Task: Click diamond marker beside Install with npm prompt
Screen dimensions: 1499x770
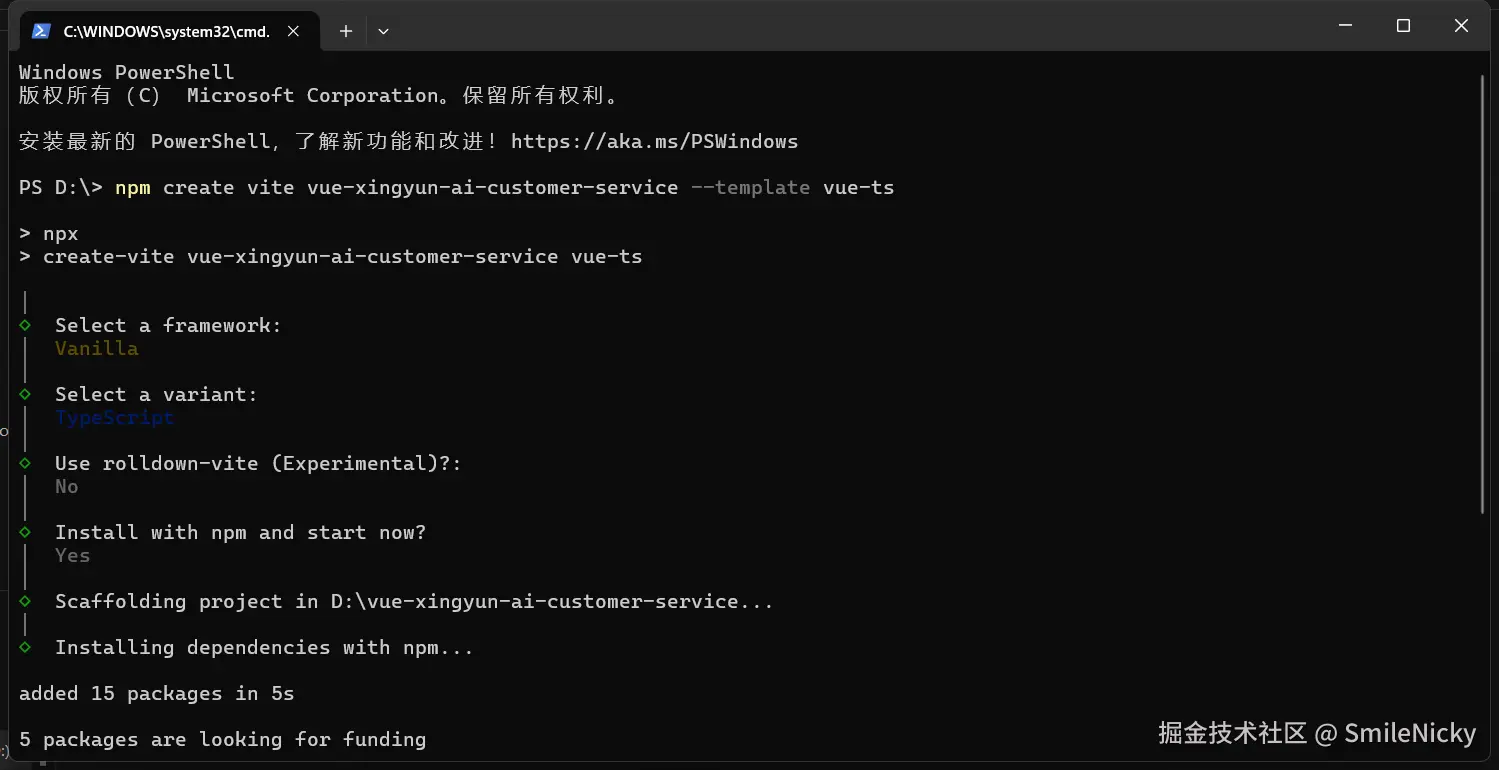Action: pyautogui.click(x=25, y=532)
